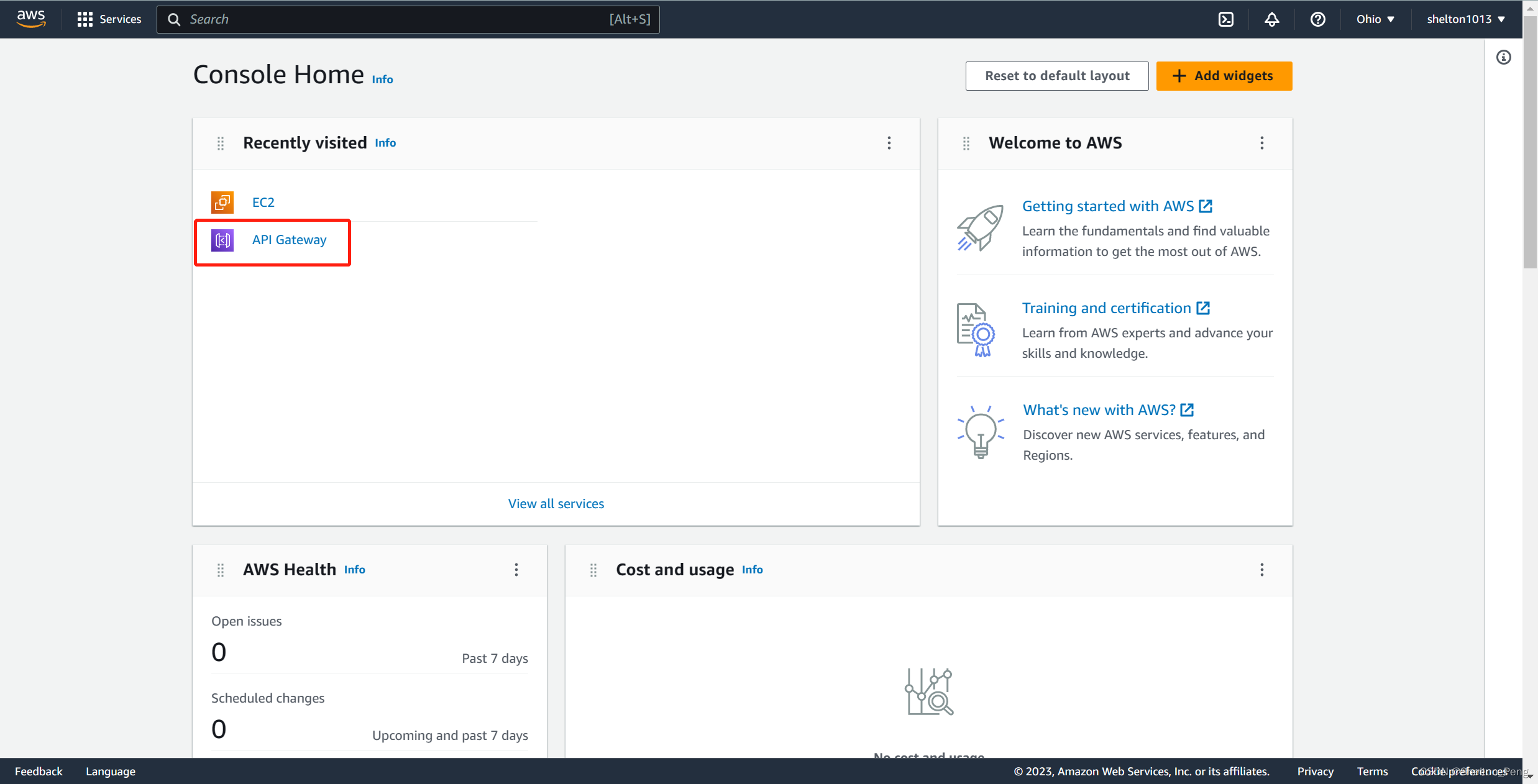
Task: Click the AWS logo
Action: click(31, 19)
